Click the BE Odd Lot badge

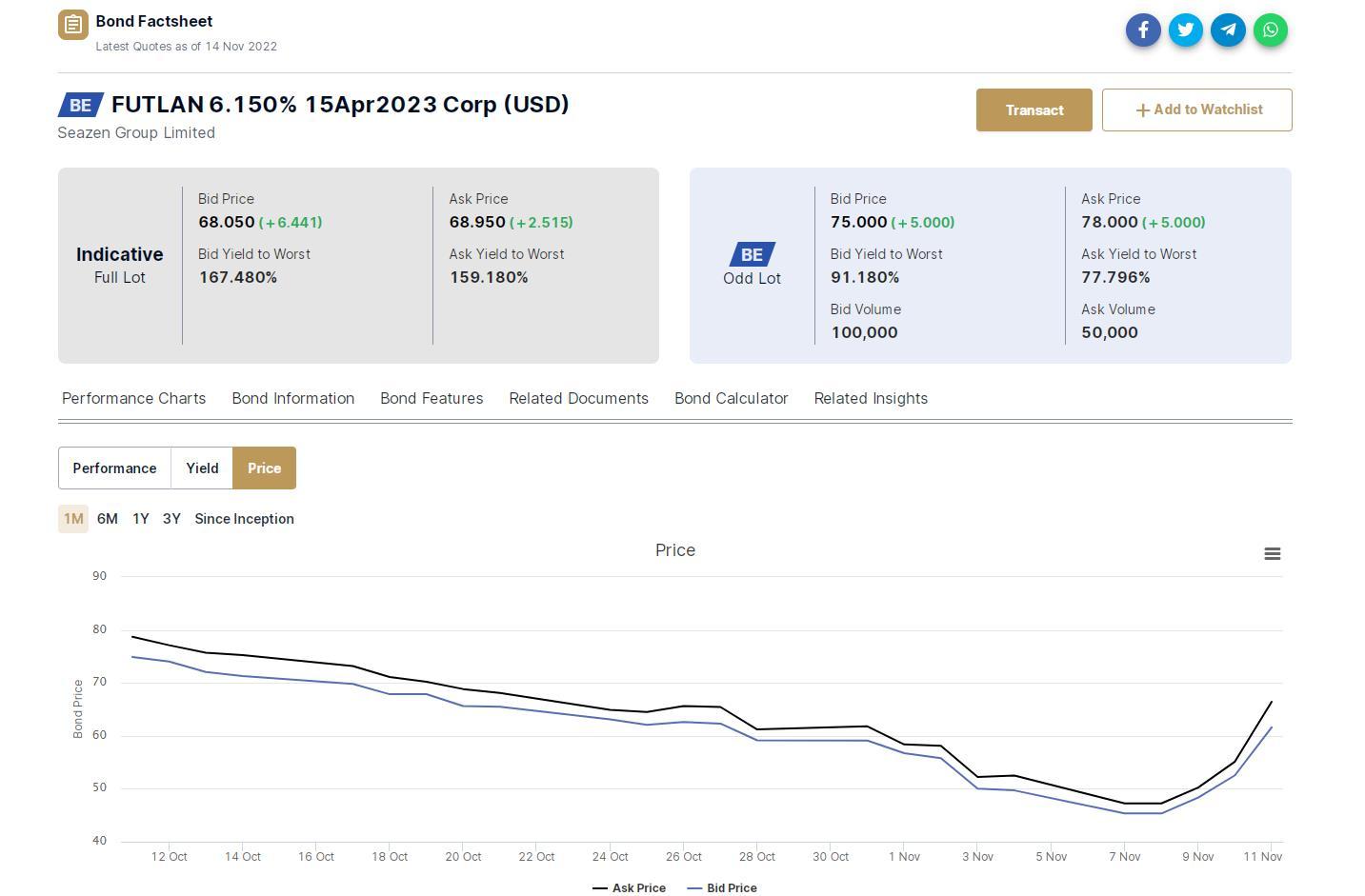click(752, 255)
